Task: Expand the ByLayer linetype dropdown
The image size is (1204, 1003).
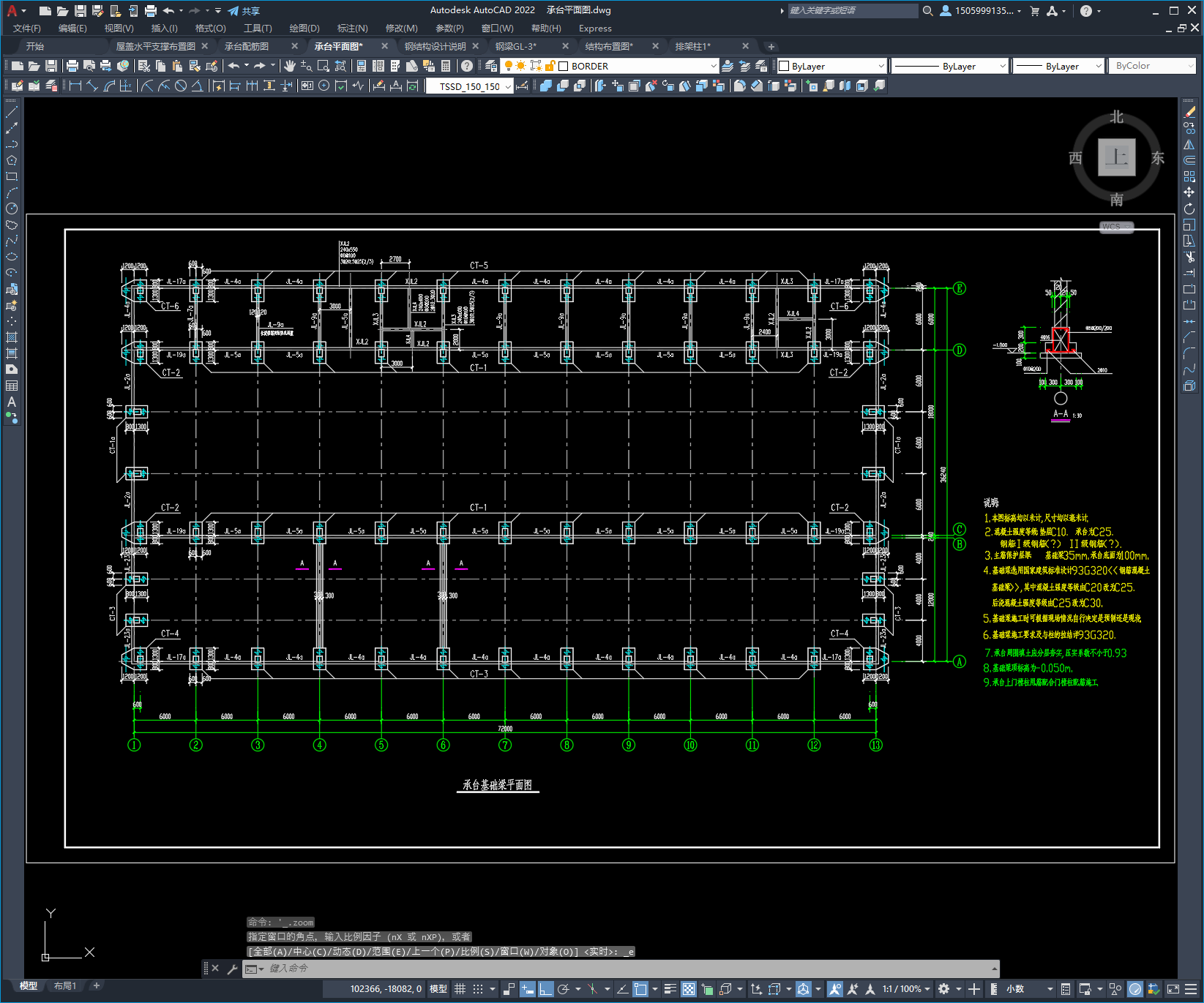Action: point(1003,66)
